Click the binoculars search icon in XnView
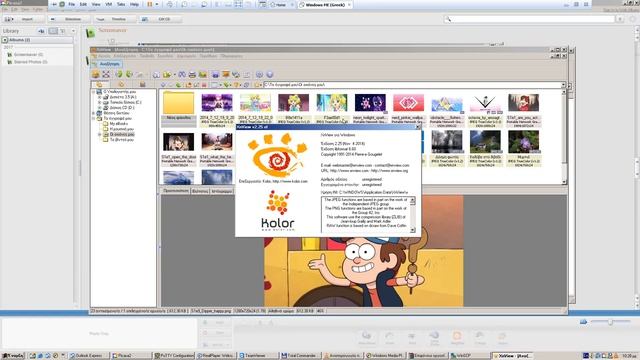 point(182,74)
